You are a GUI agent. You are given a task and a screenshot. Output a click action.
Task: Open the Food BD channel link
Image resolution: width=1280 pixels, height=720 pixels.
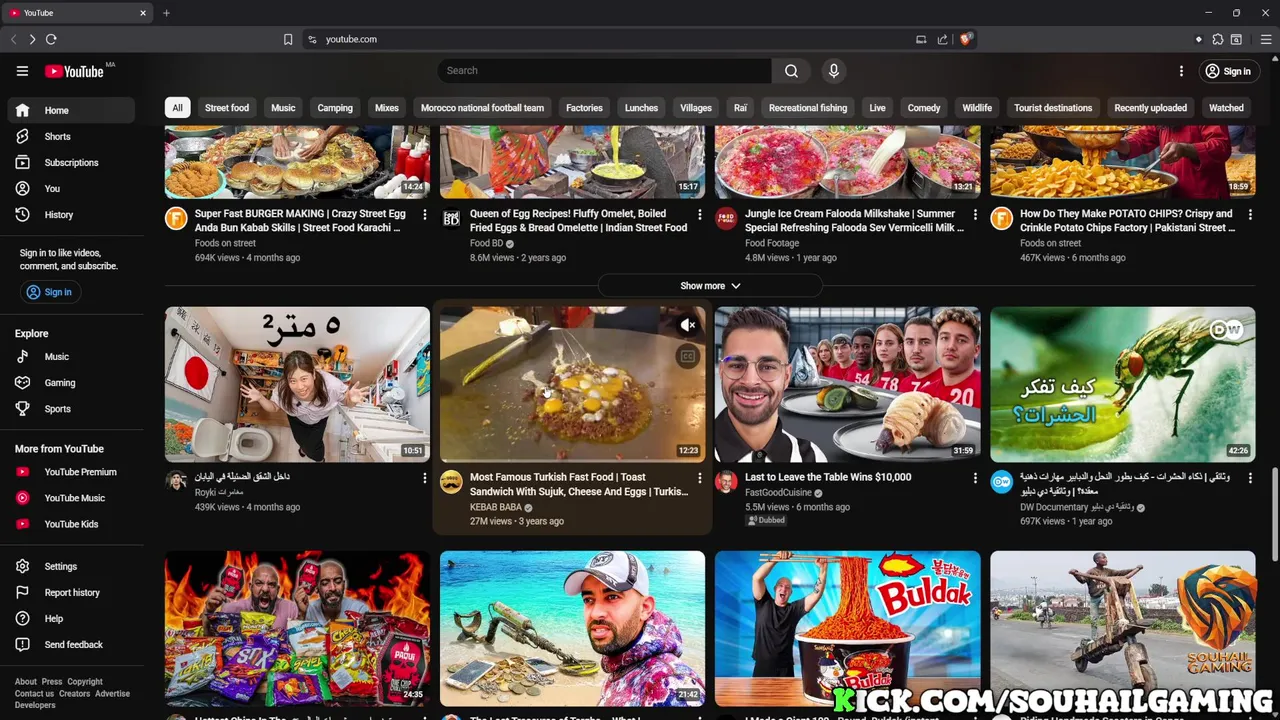(x=486, y=243)
